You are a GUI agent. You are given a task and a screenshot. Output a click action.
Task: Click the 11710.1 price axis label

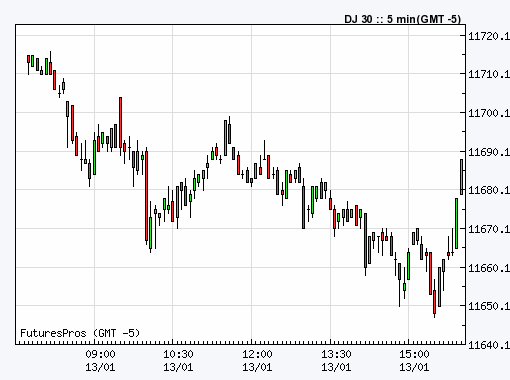[x=489, y=74]
